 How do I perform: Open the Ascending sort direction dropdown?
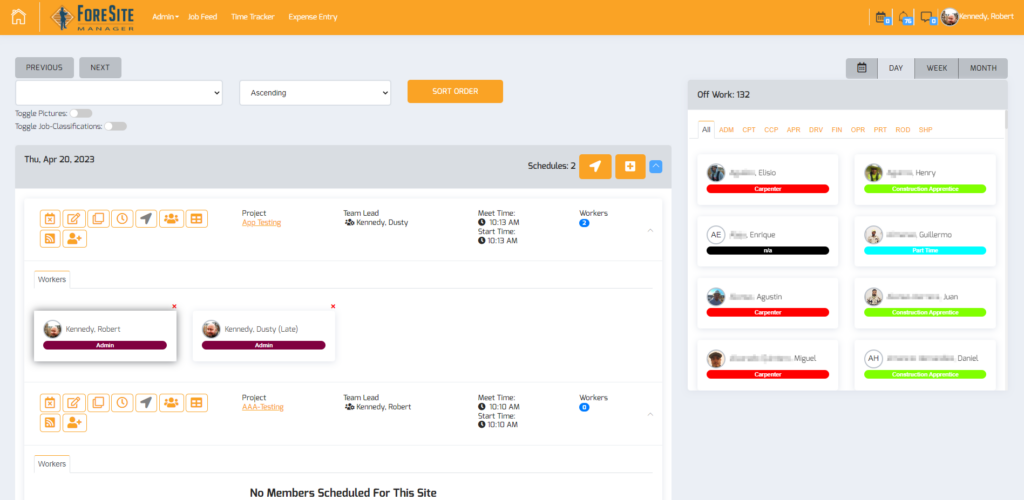[x=314, y=92]
